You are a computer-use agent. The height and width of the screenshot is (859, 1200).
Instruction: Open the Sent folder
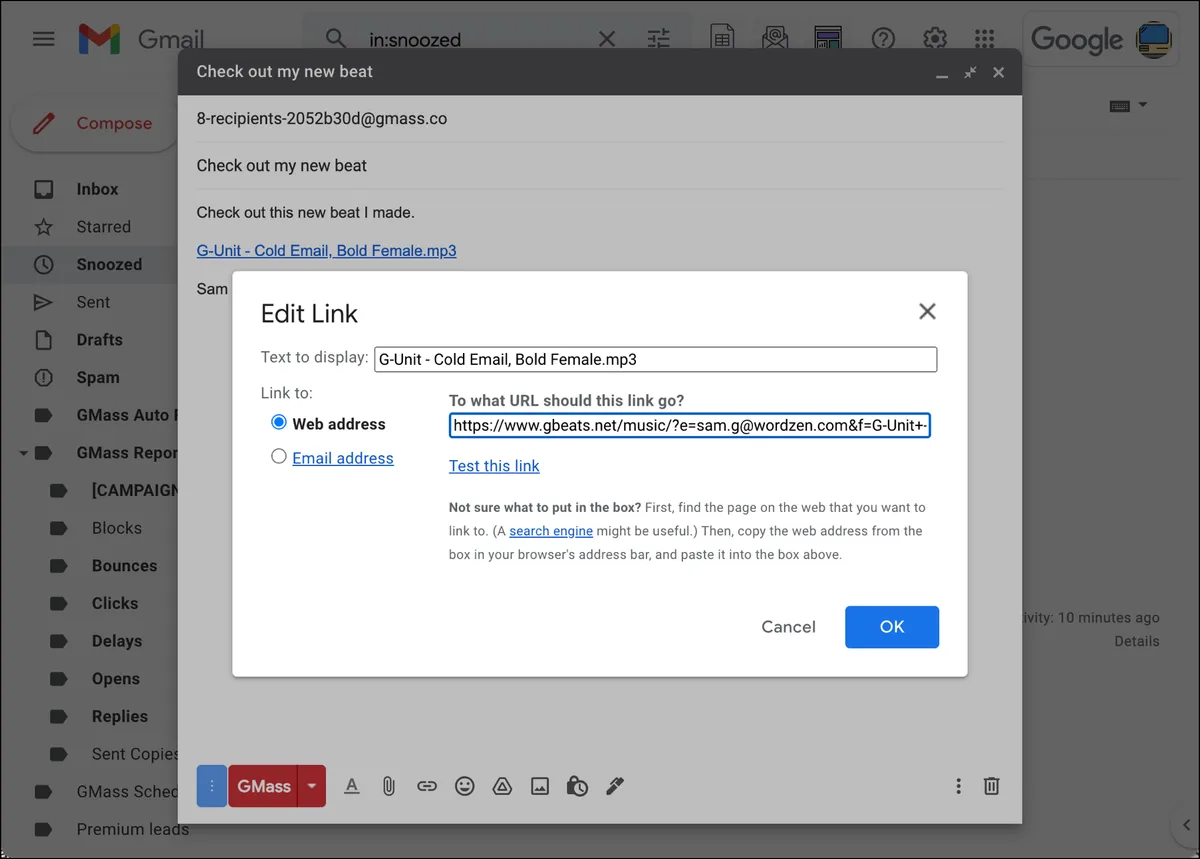tap(93, 302)
